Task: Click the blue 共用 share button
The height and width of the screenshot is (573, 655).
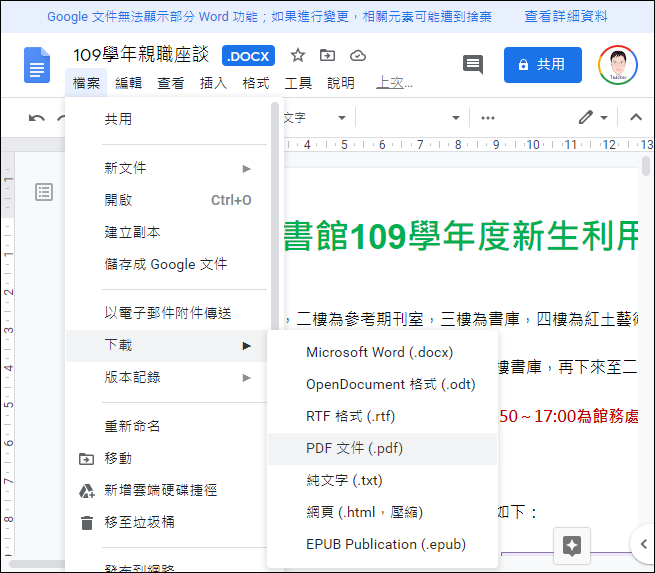Action: [x=543, y=65]
